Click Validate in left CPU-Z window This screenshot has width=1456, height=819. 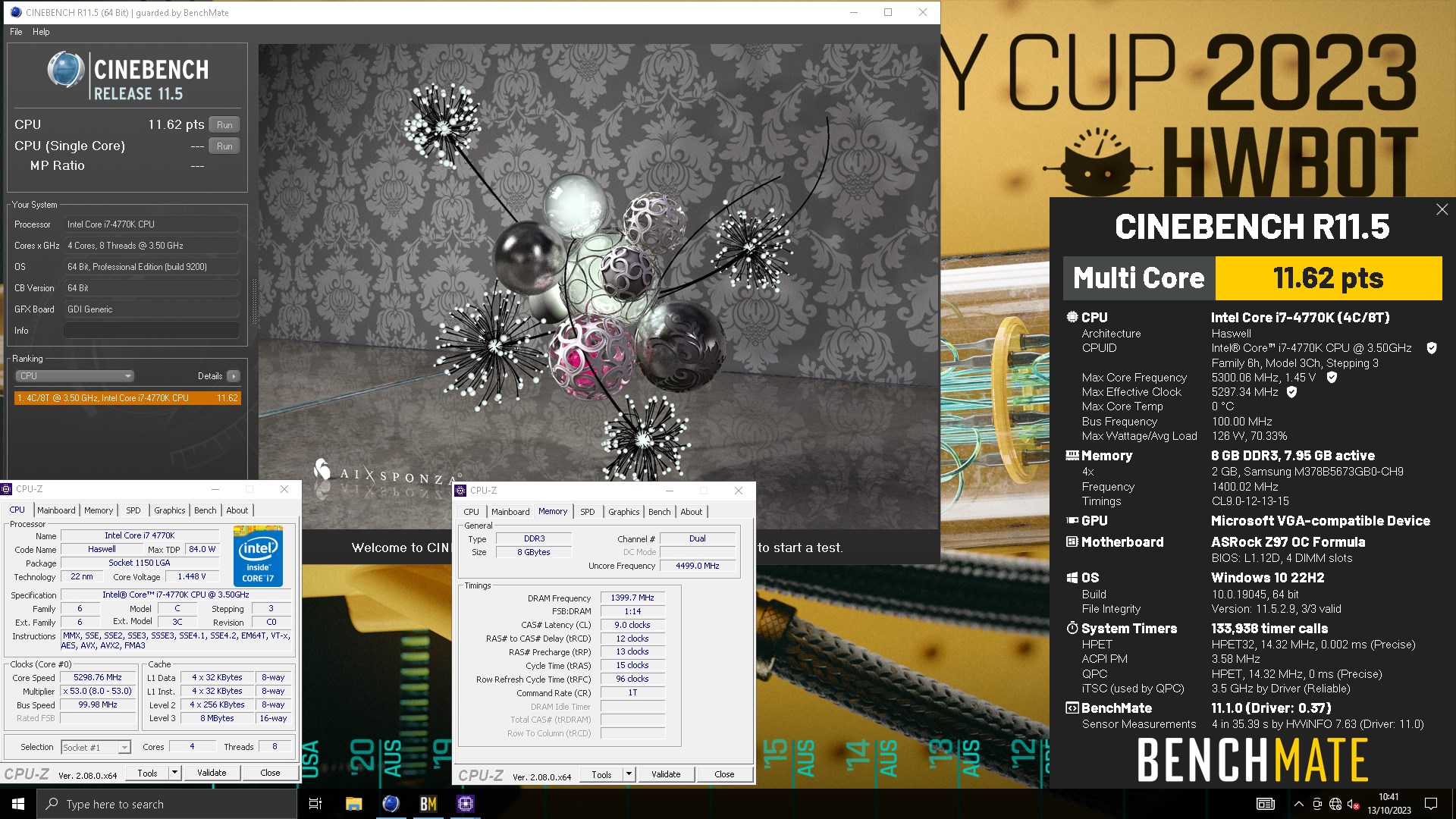pyautogui.click(x=212, y=773)
